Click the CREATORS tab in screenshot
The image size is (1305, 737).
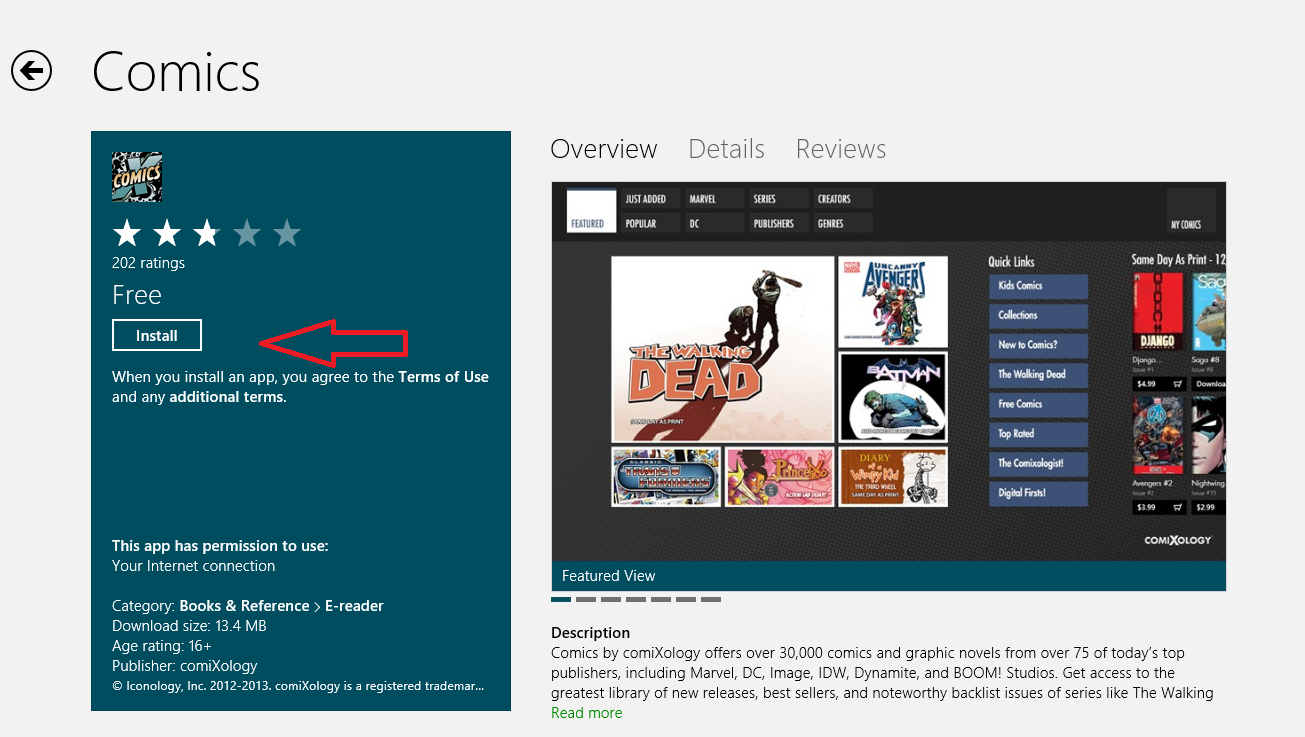(x=842, y=198)
